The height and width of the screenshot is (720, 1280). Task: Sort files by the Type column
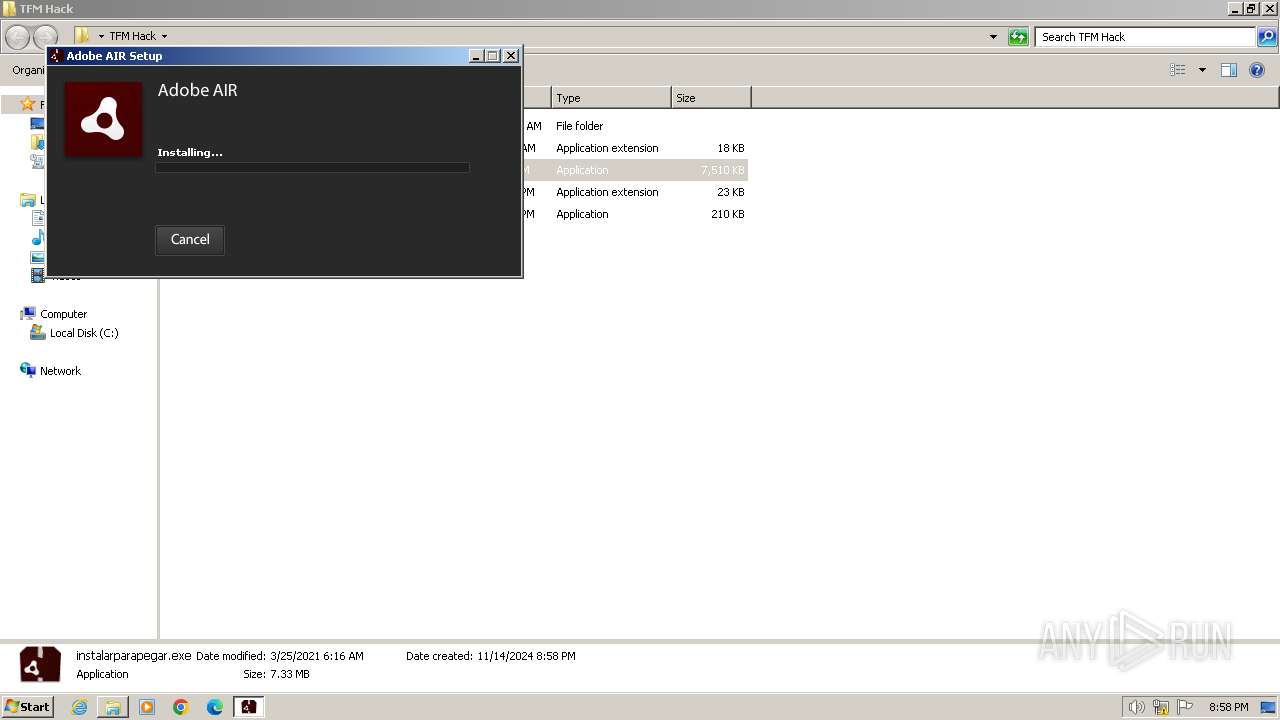click(x=611, y=98)
